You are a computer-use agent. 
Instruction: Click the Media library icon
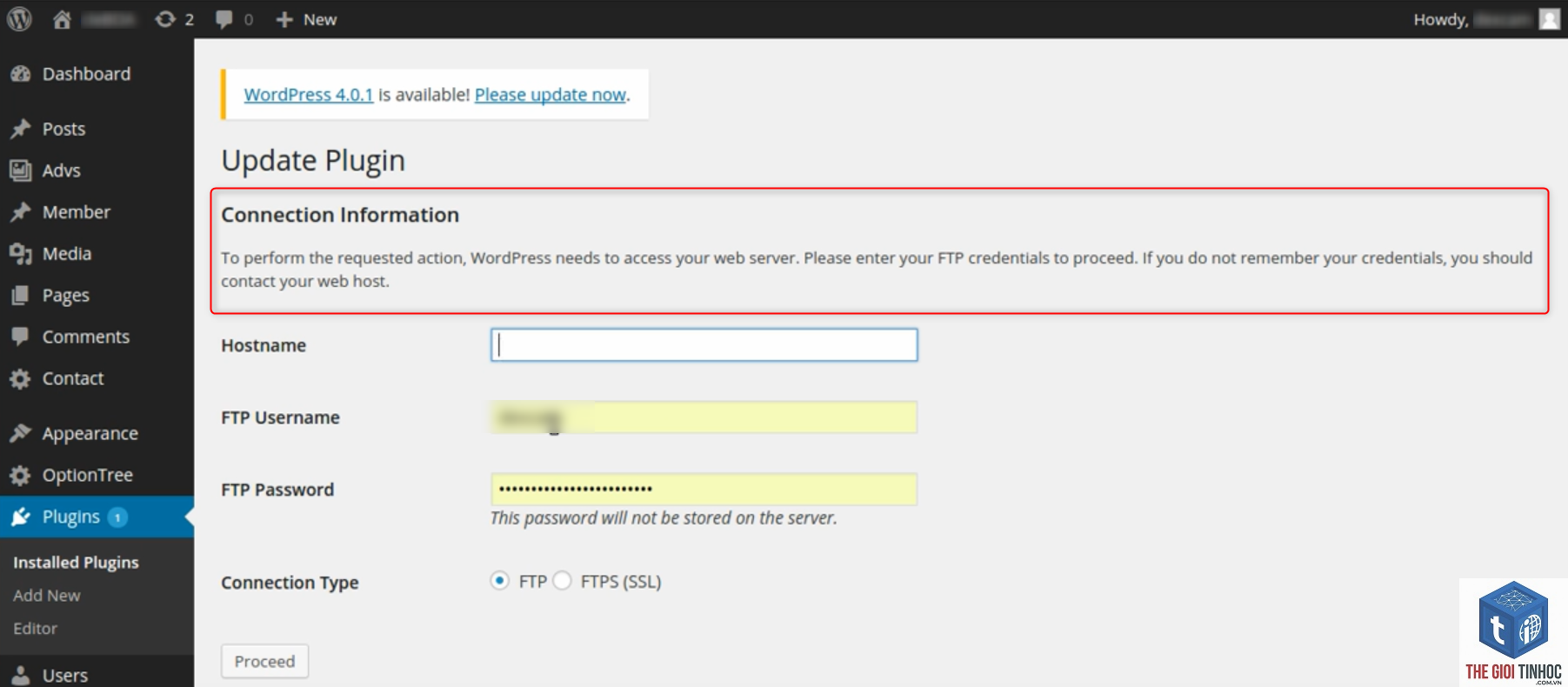21,254
